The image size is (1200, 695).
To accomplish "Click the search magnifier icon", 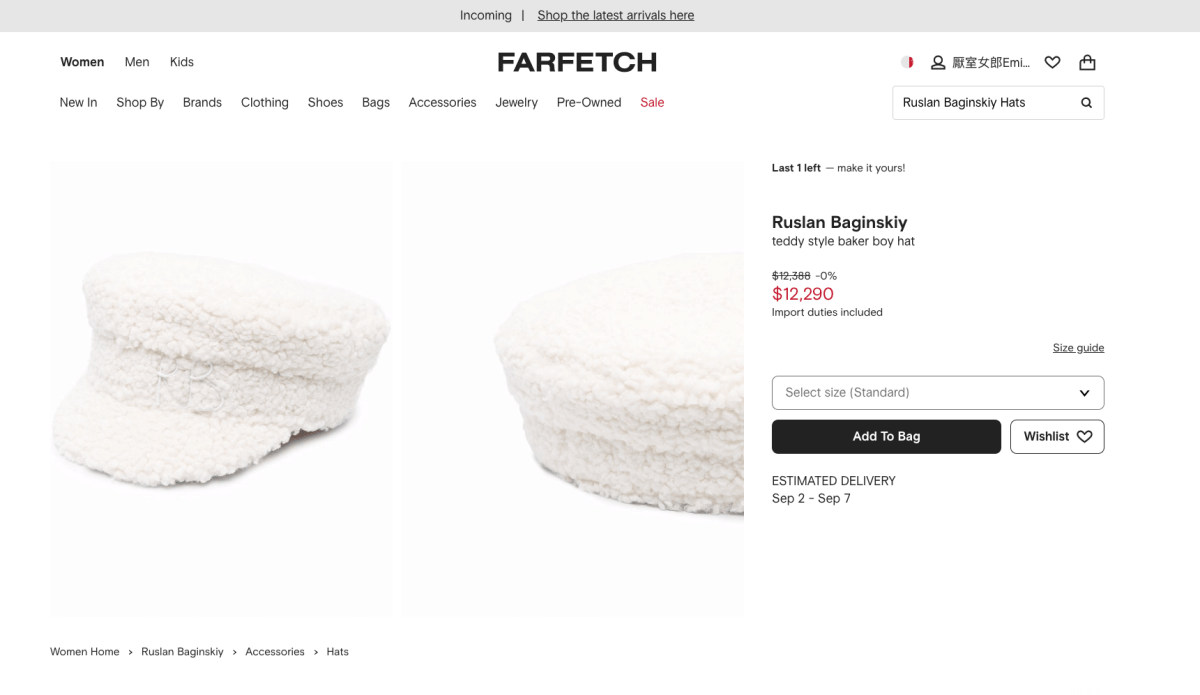I will pos(1086,103).
